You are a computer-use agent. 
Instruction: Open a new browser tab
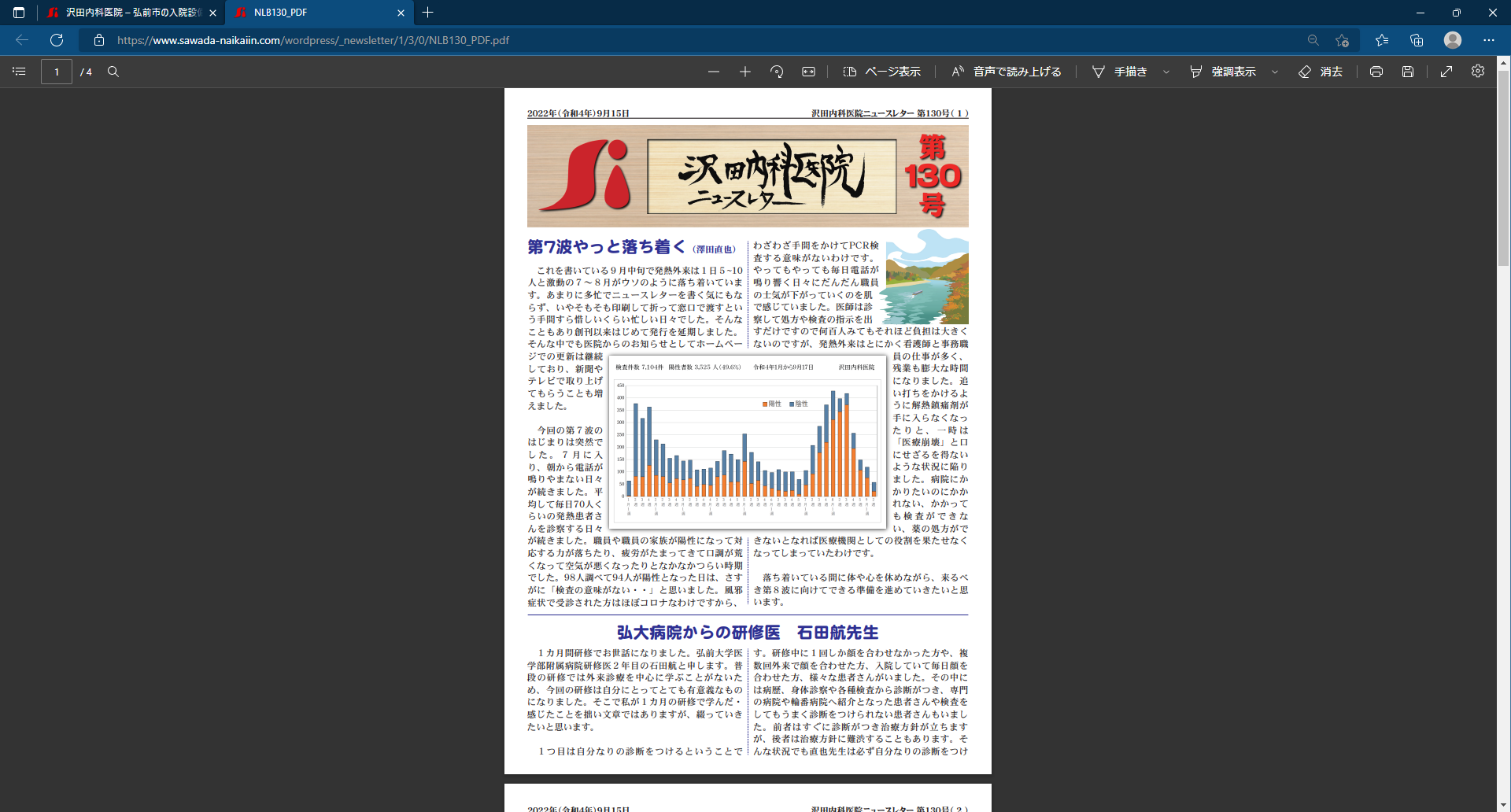tap(427, 13)
